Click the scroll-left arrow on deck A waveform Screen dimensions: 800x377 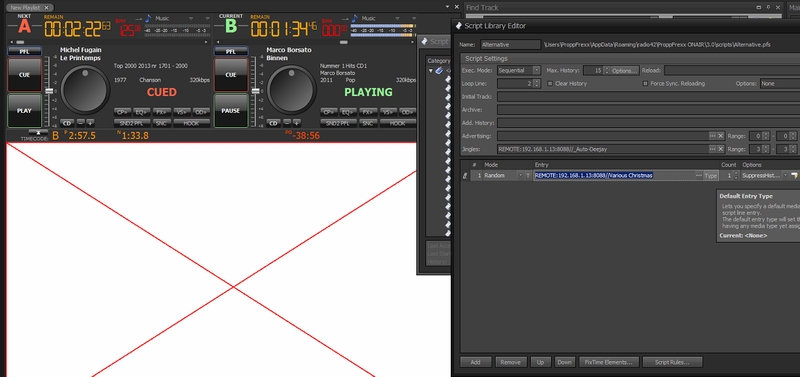tap(11, 42)
